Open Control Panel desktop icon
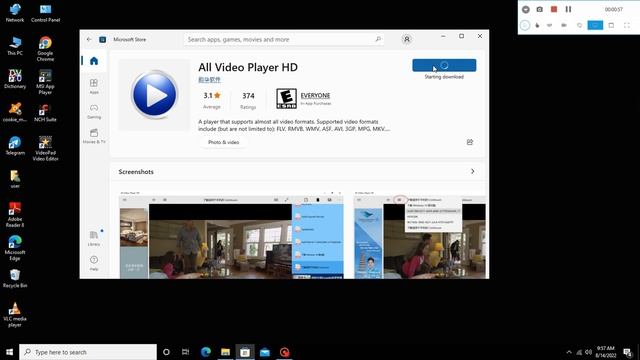Viewport: 640px width, 360px height. tap(45, 13)
